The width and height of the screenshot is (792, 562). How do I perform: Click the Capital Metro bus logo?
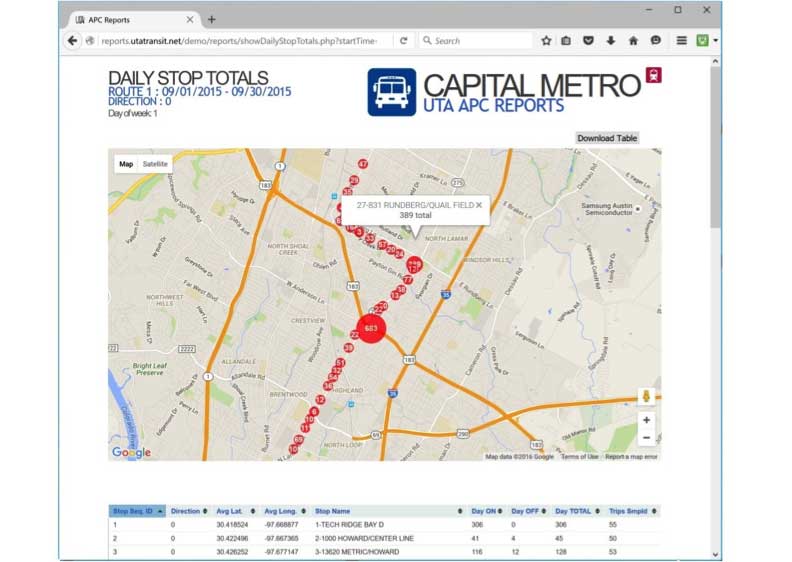391,92
